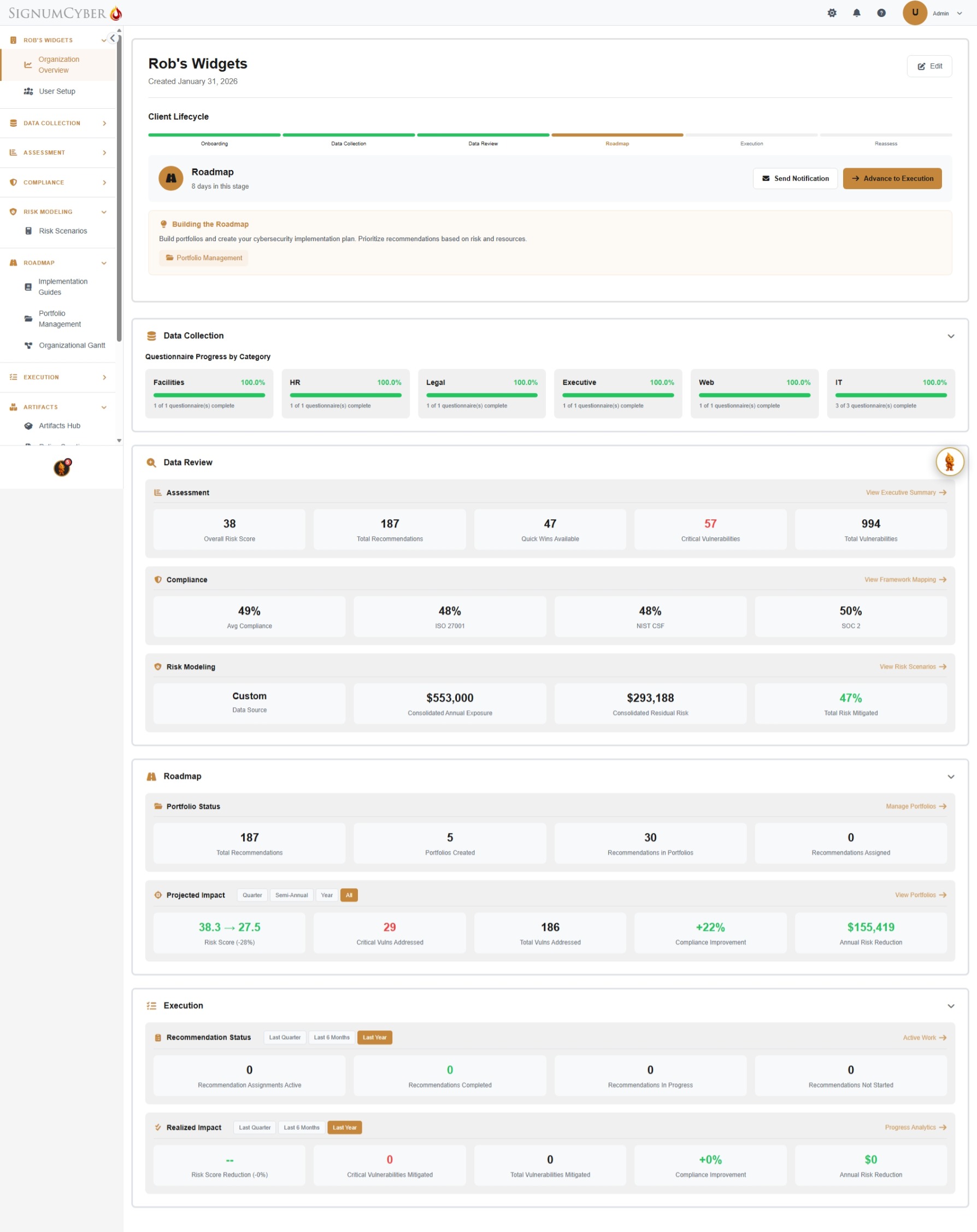Open Risk Scenarios from the sidebar

tap(28, 231)
